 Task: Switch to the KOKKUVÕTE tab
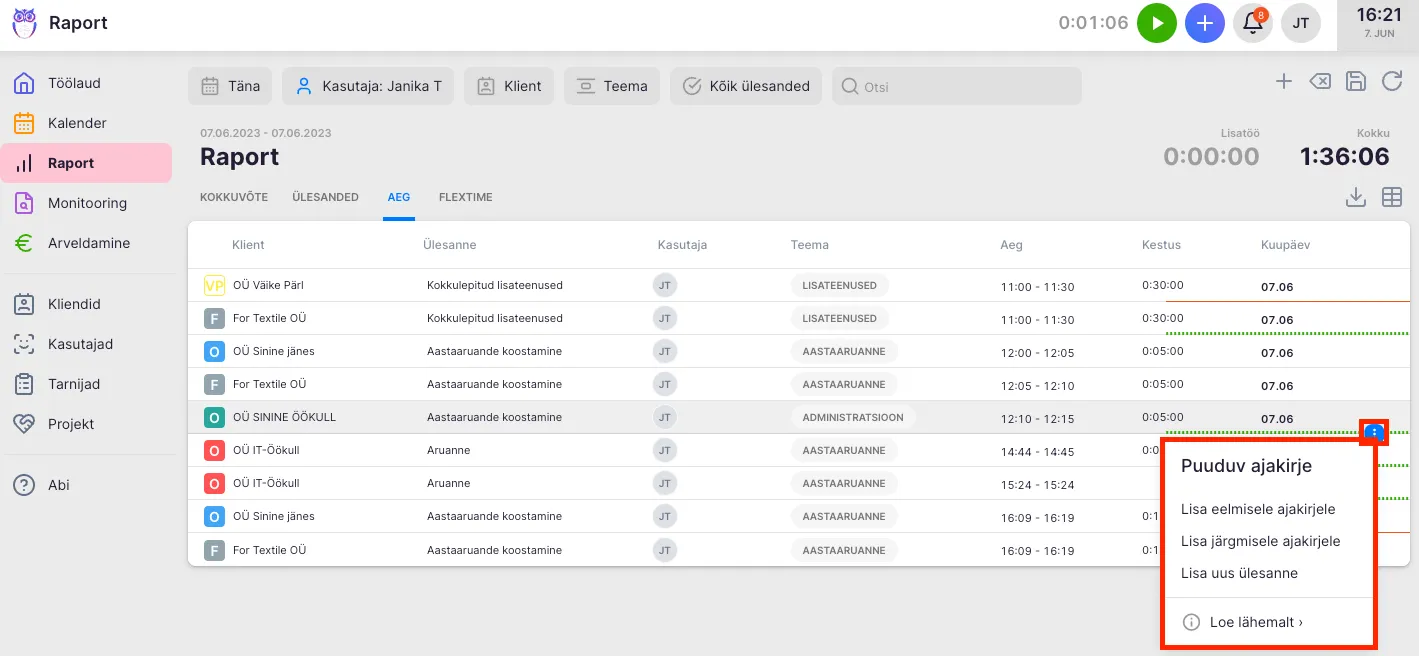[234, 197]
